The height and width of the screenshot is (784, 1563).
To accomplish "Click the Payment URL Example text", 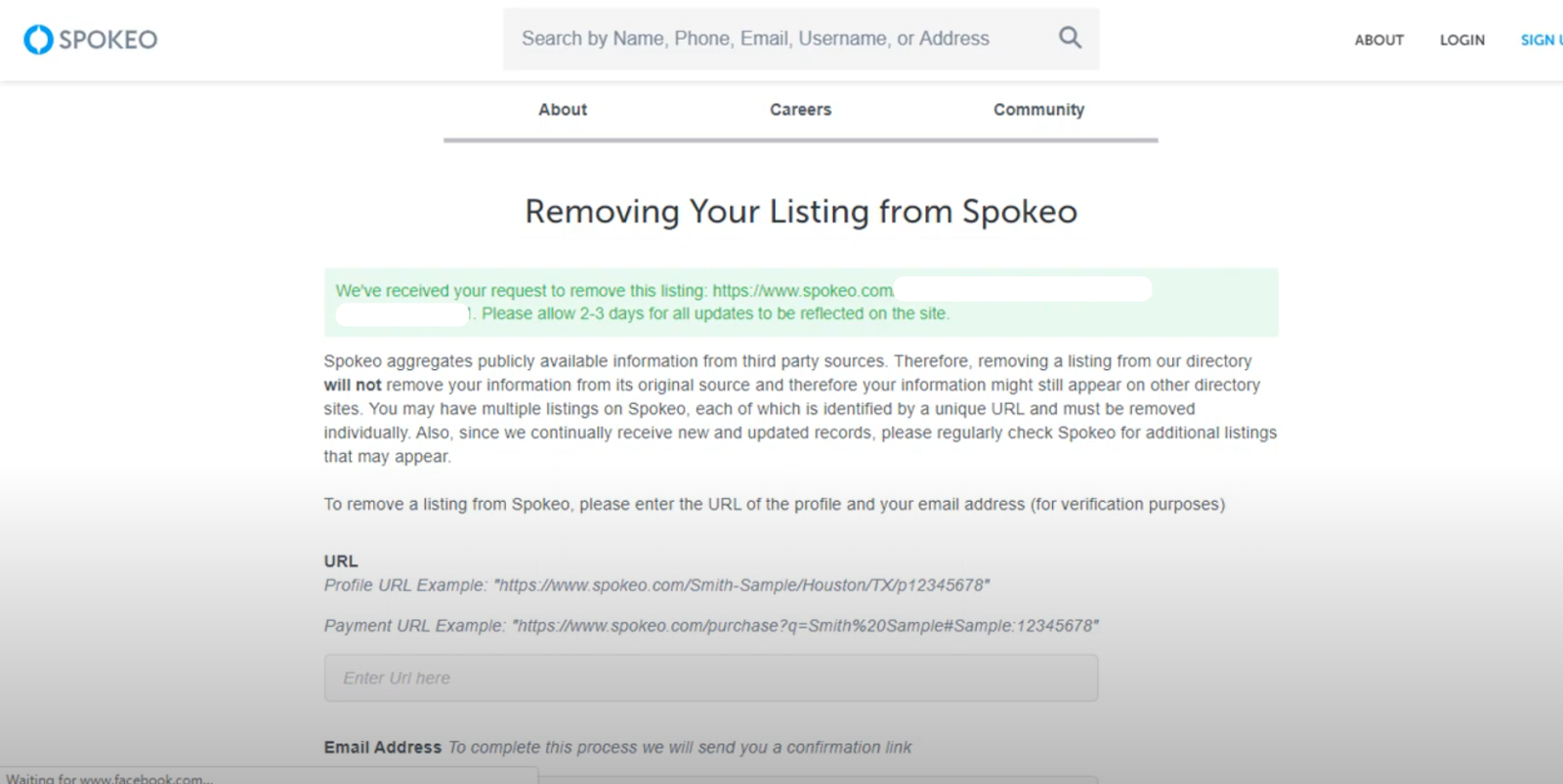I will [711, 626].
